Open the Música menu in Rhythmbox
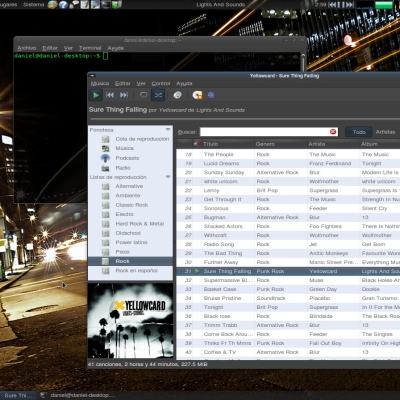The image size is (400, 400). click(100, 83)
